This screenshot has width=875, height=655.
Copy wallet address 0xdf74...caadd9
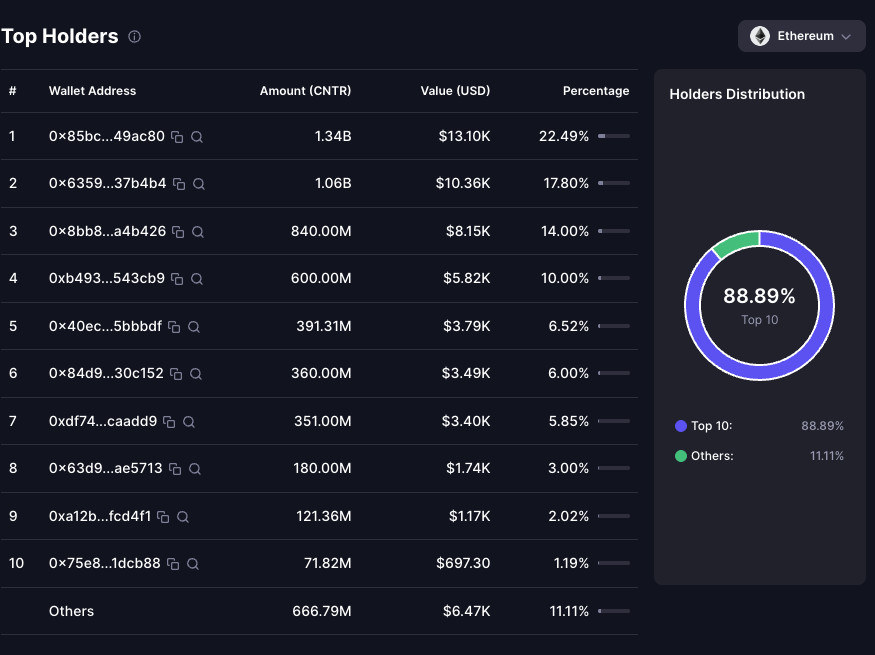coord(169,422)
